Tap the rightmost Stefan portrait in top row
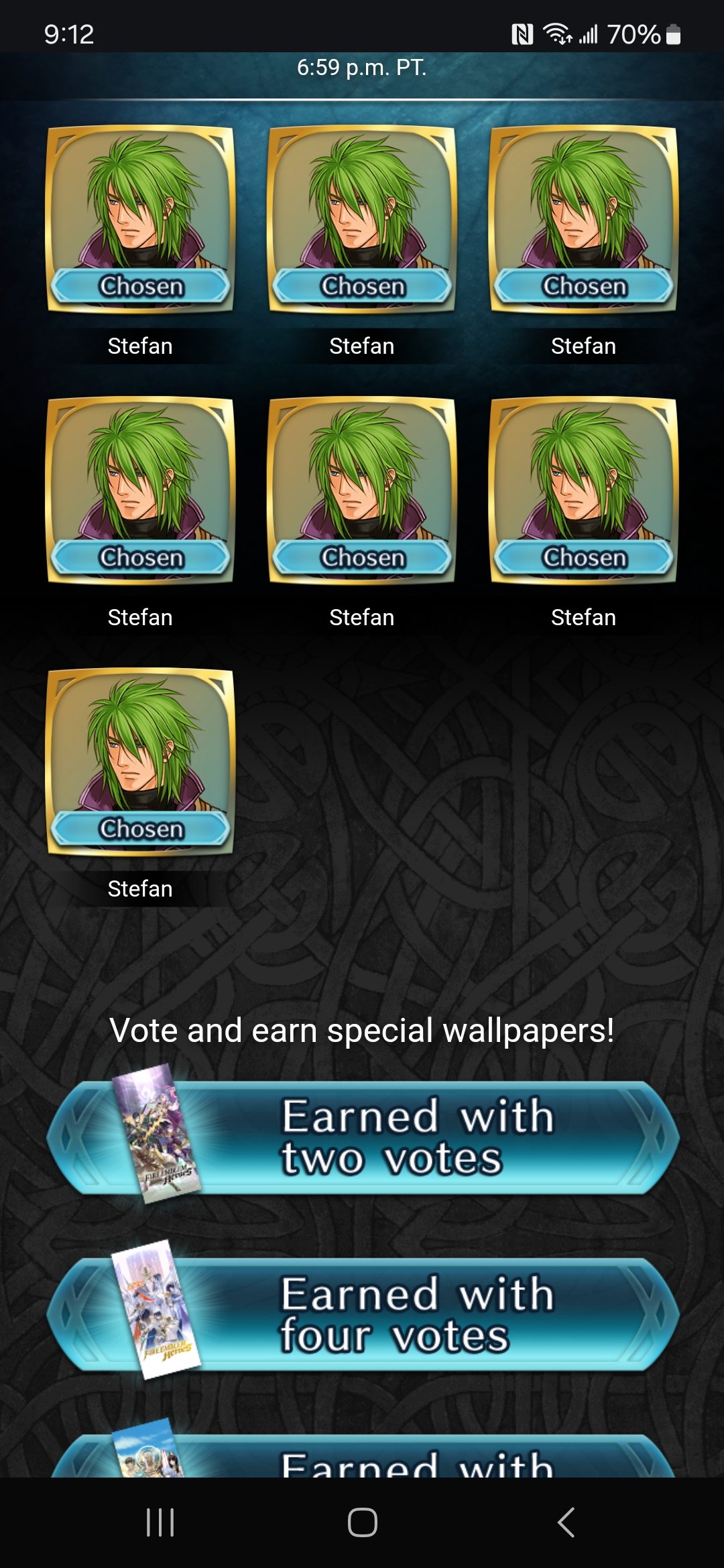 584,219
